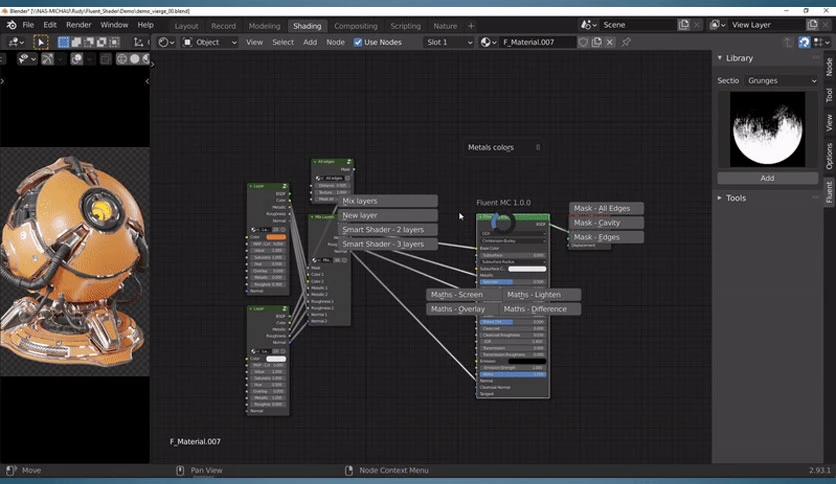Click the Blender logo menu icon
Viewport: 836px width, 484px height.
11,25
